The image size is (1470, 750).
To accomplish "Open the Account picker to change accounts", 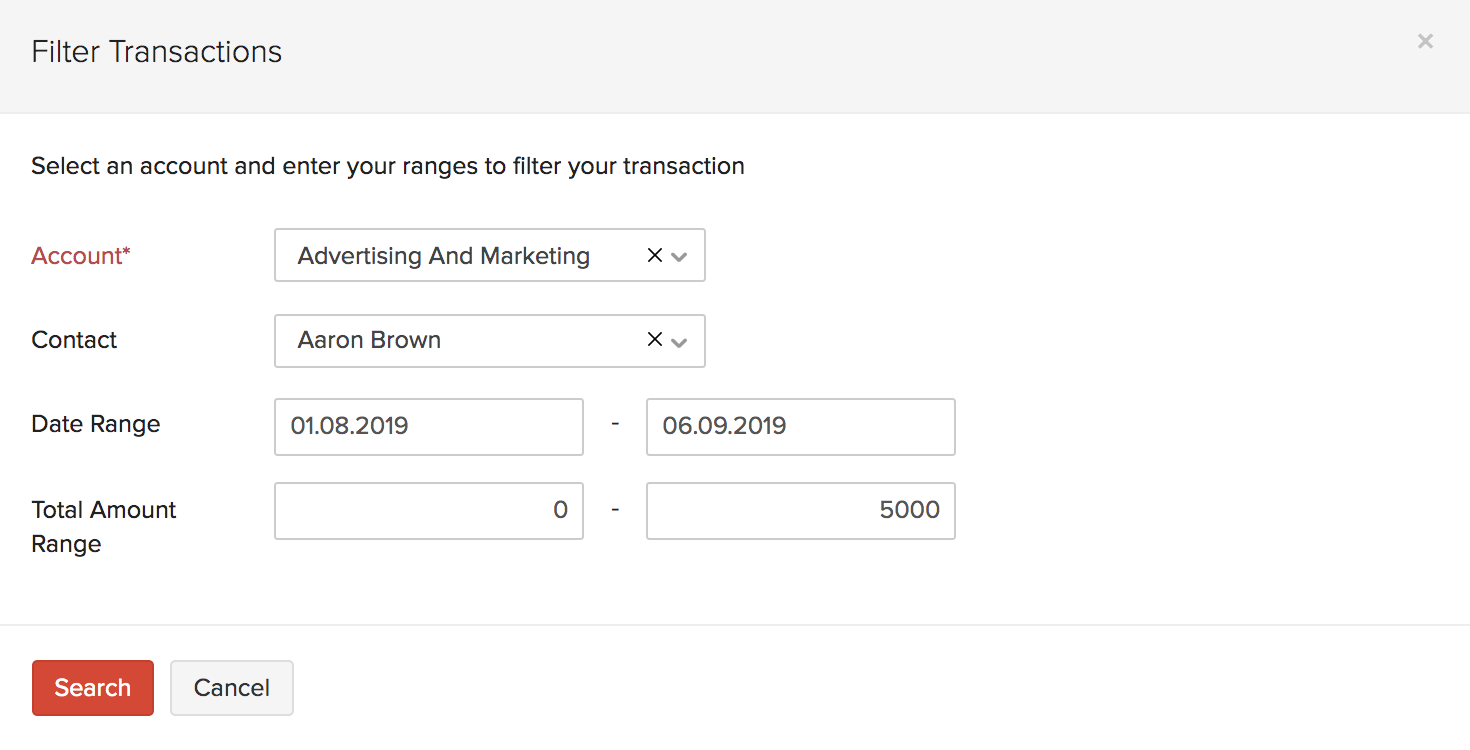I will [x=679, y=257].
